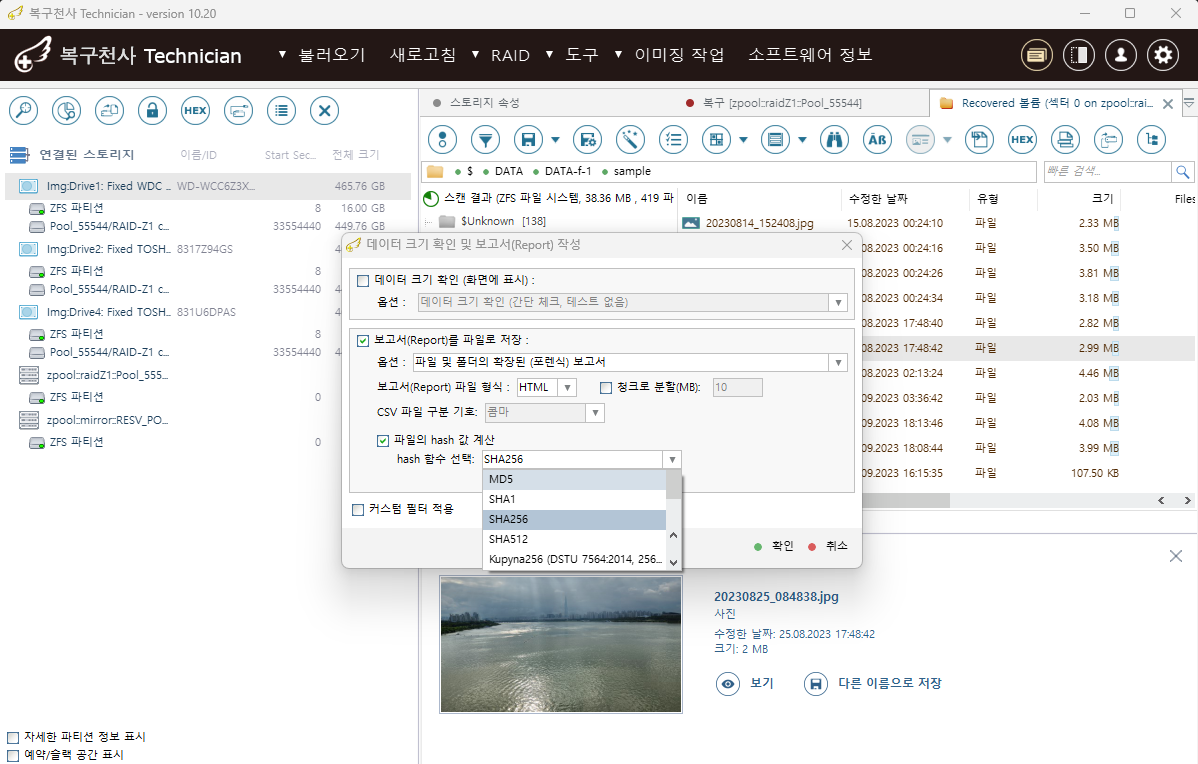Open the user account icon in header
Viewport: 1198px width, 764px height.
click(1121, 55)
